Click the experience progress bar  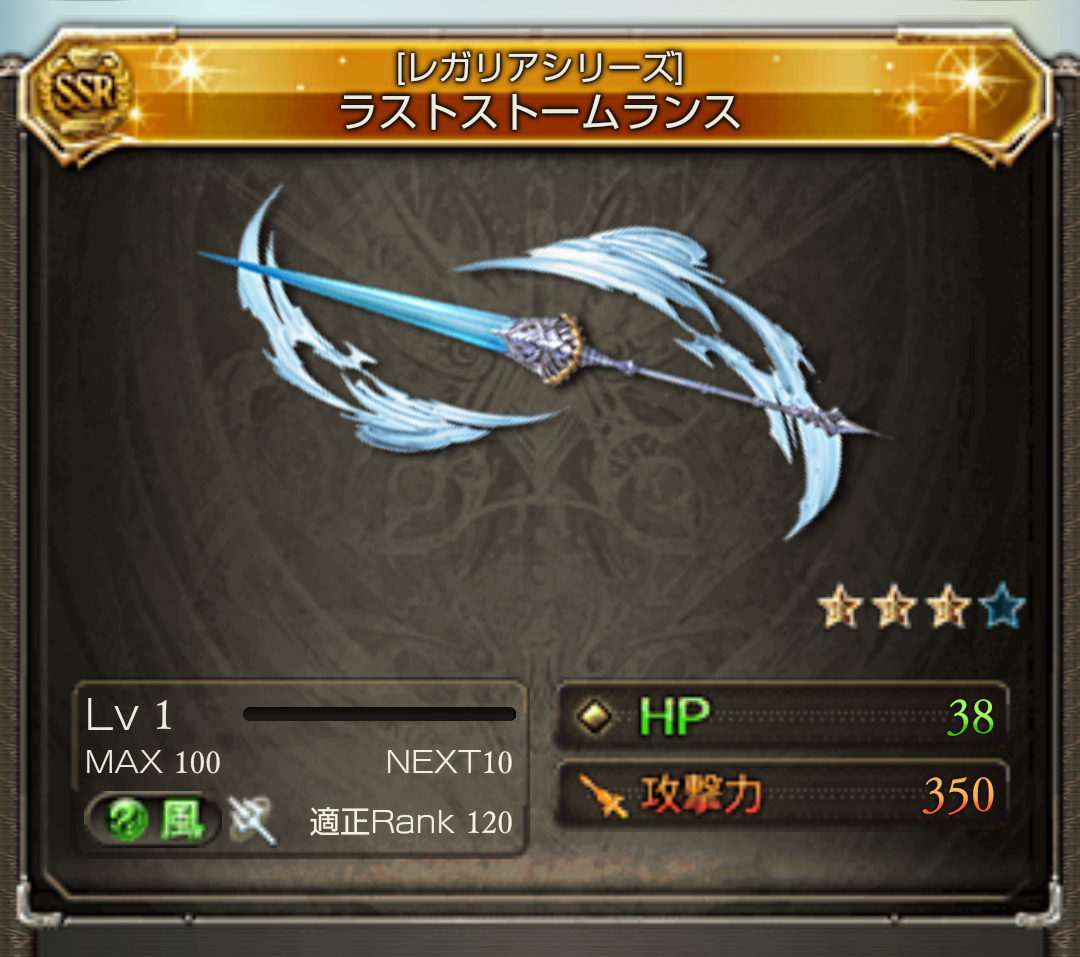point(380,714)
